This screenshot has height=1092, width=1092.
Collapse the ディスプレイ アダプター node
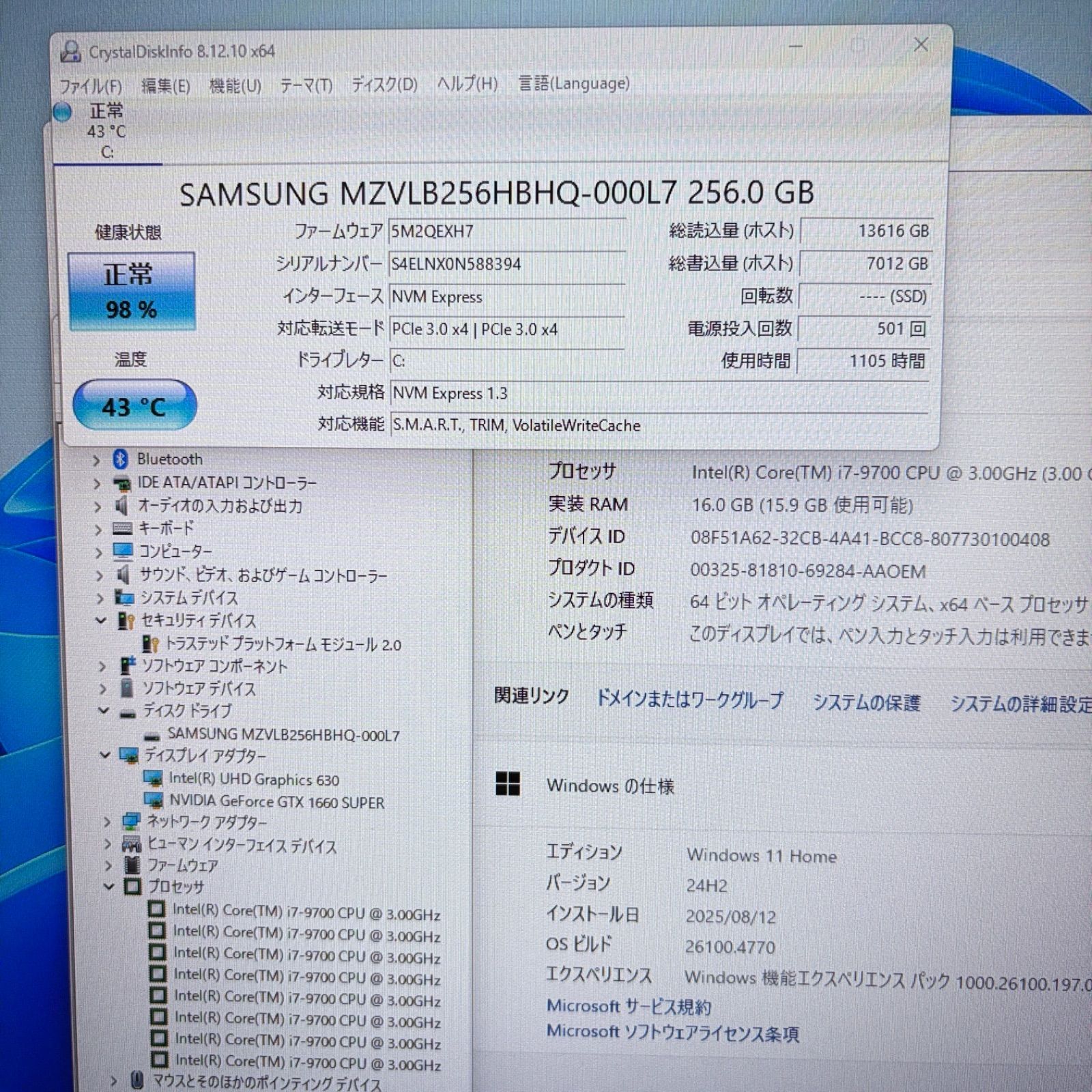click(x=105, y=755)
